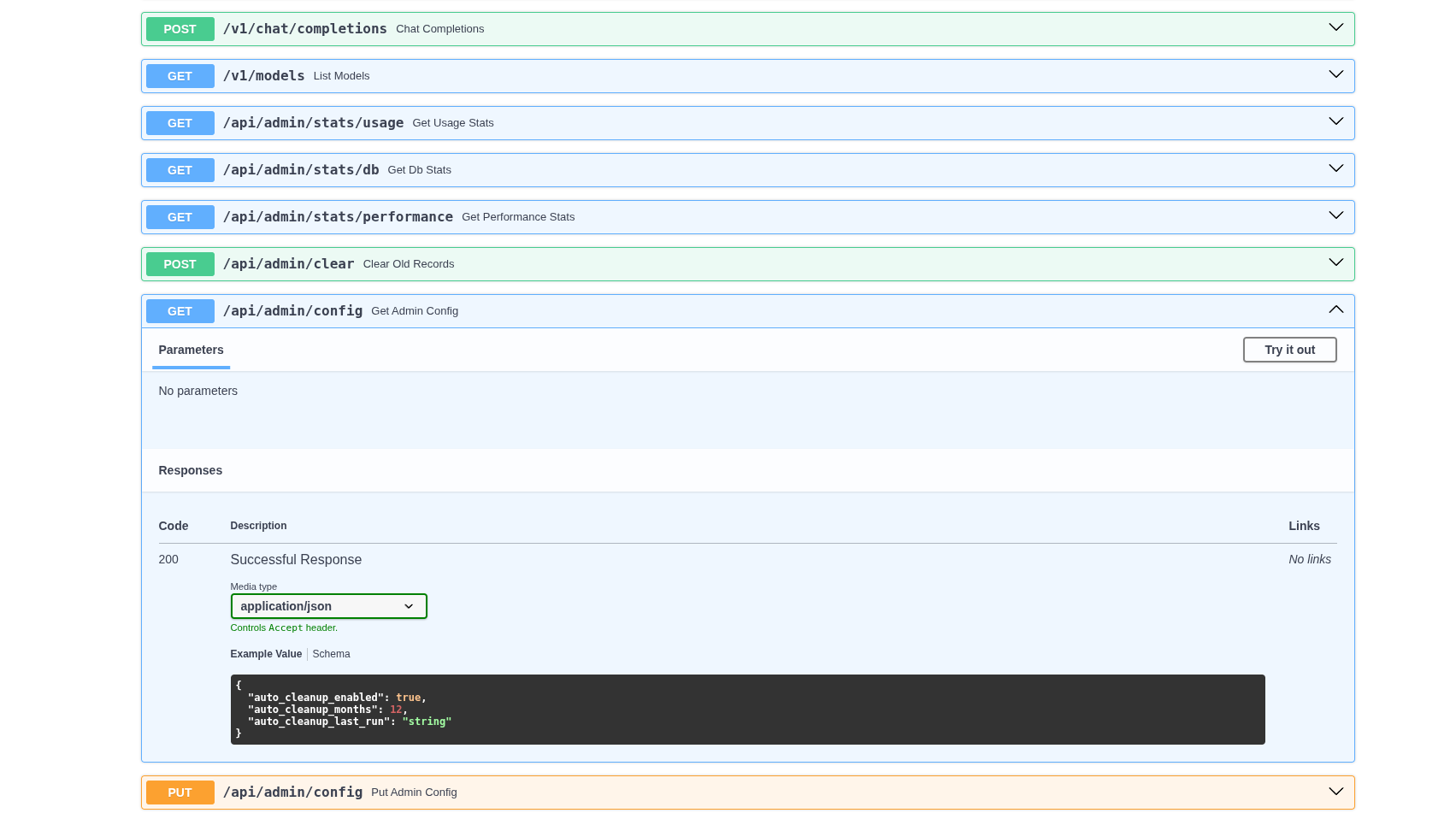Expand the GET /v1/models chevron

point(1335,75)
